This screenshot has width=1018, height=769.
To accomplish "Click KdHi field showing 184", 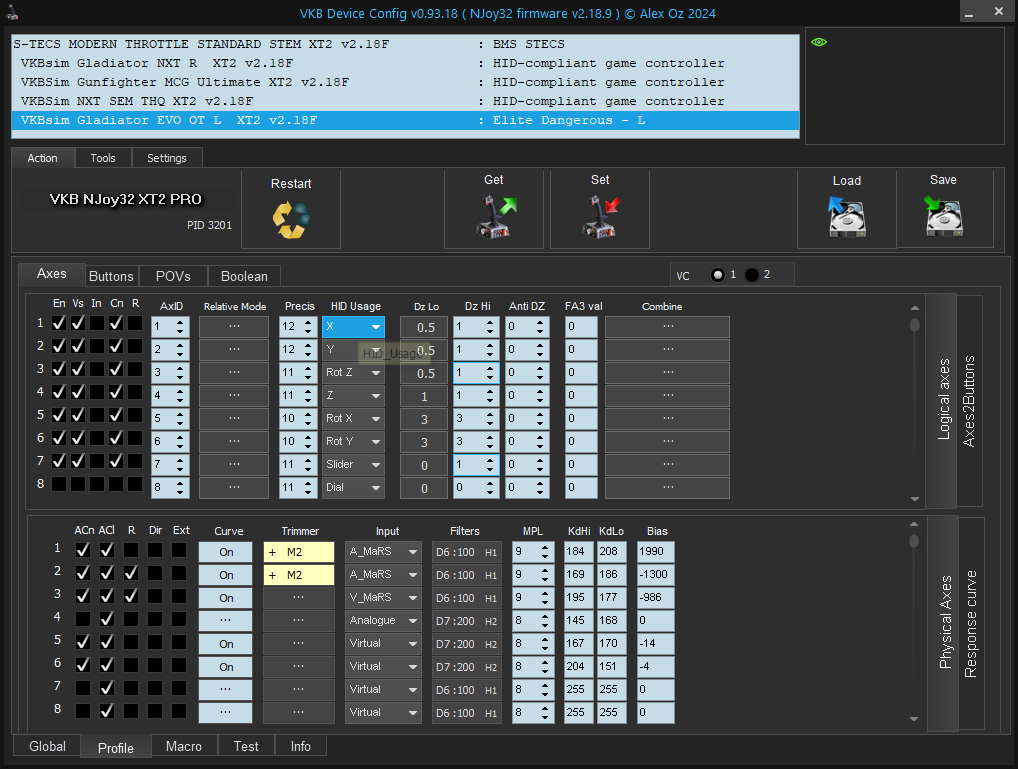I will click(578, 552).
